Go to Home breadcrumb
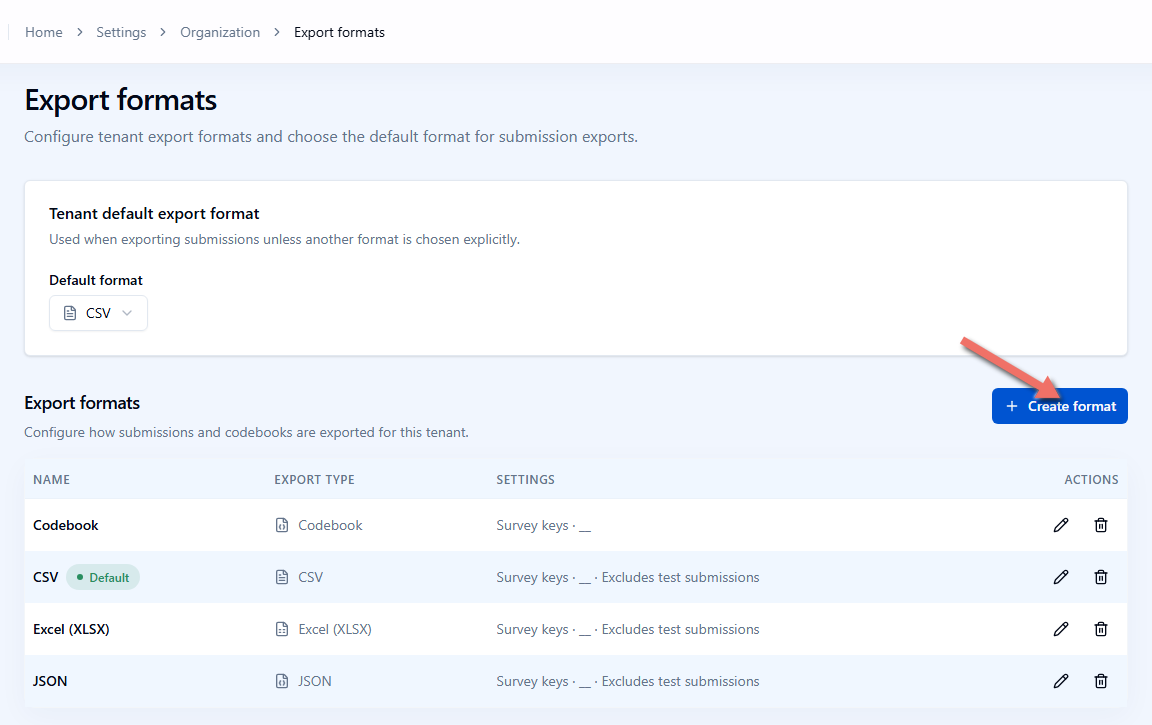The image size is (1152, 725). click(x=43, y=32)
